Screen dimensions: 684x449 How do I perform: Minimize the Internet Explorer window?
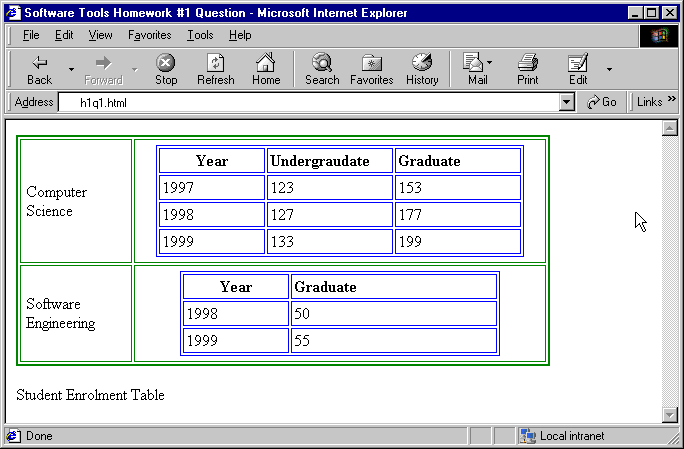click(635, 13)
